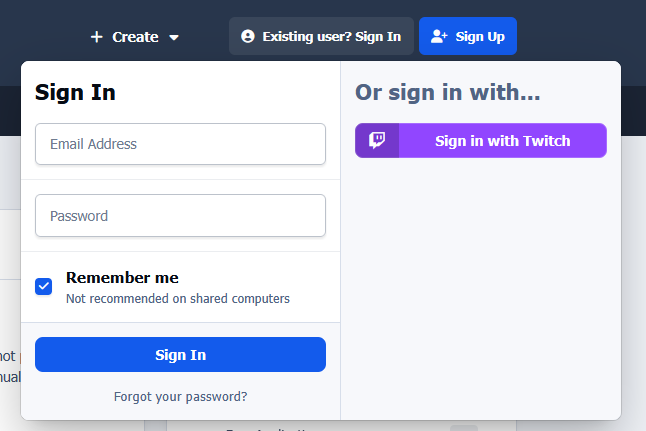Click the add-person icon on Sign Up

point(439,36)
